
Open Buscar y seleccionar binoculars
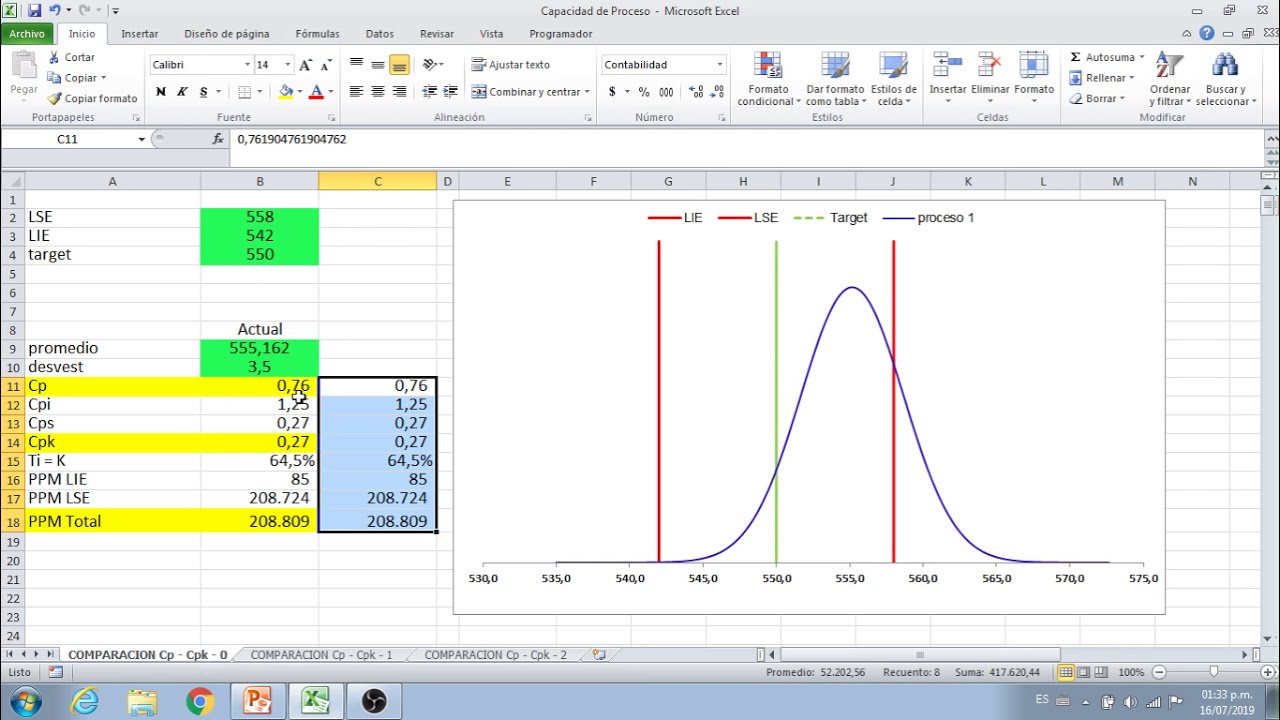(x=1225, y=79)
